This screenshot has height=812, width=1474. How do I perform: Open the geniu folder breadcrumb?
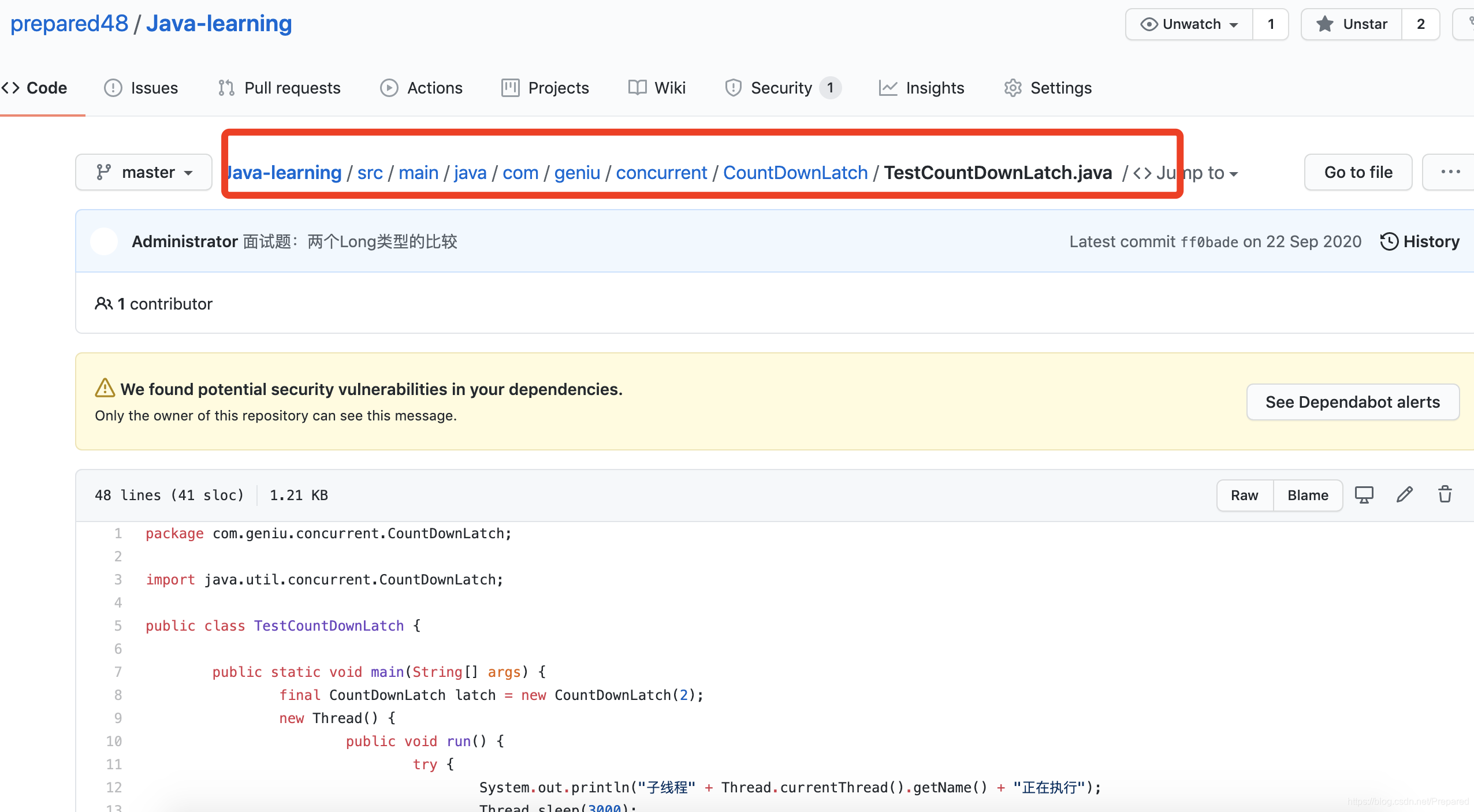[578, 173]
